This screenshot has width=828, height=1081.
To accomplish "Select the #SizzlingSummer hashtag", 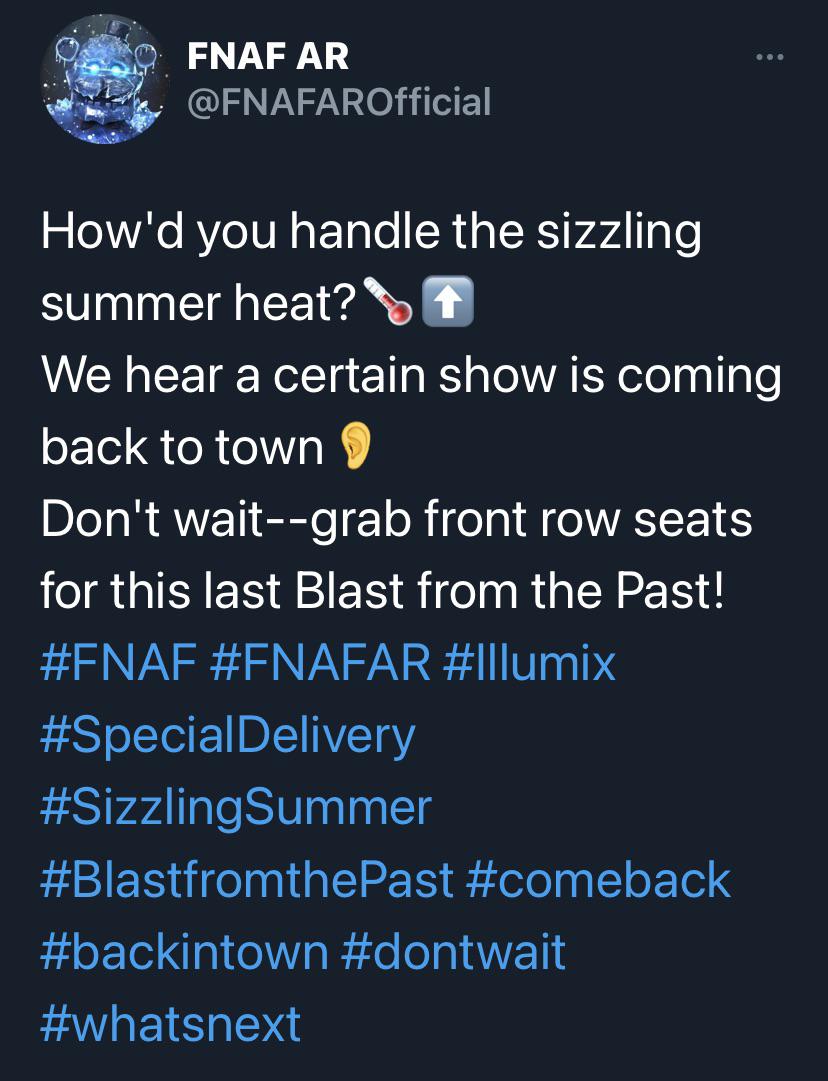I will (236, 808).
